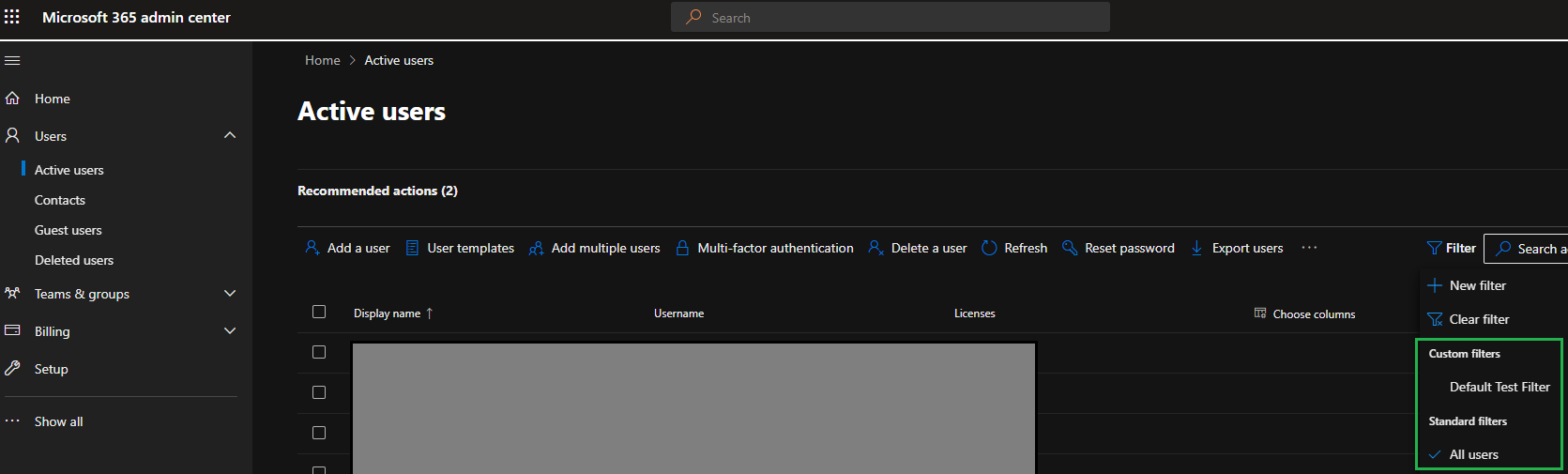Expand the Billing section chevron
This screenshot has height=474, width=1568.
230,330
